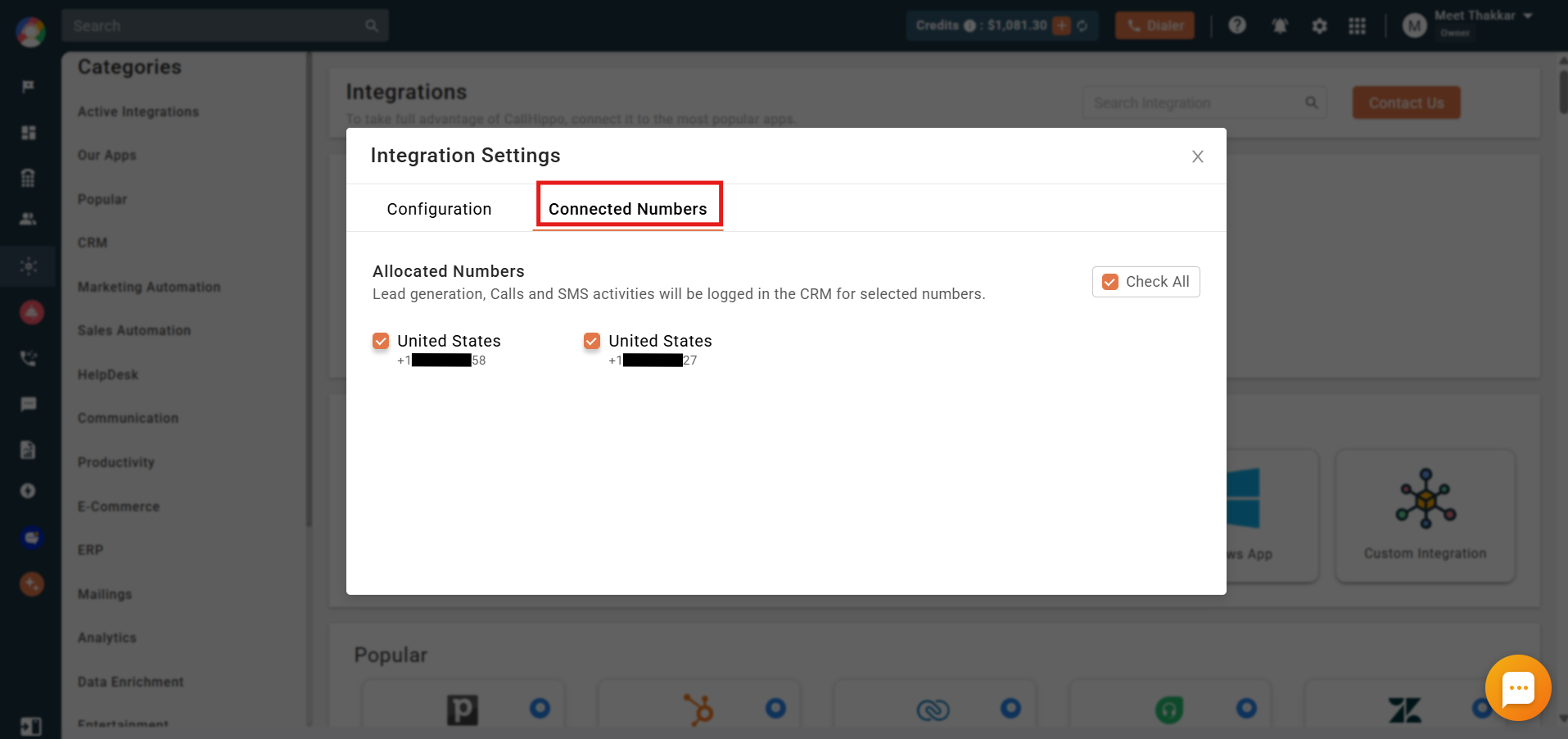Select the Connected Numbers tab

click(x=628, y=209)
